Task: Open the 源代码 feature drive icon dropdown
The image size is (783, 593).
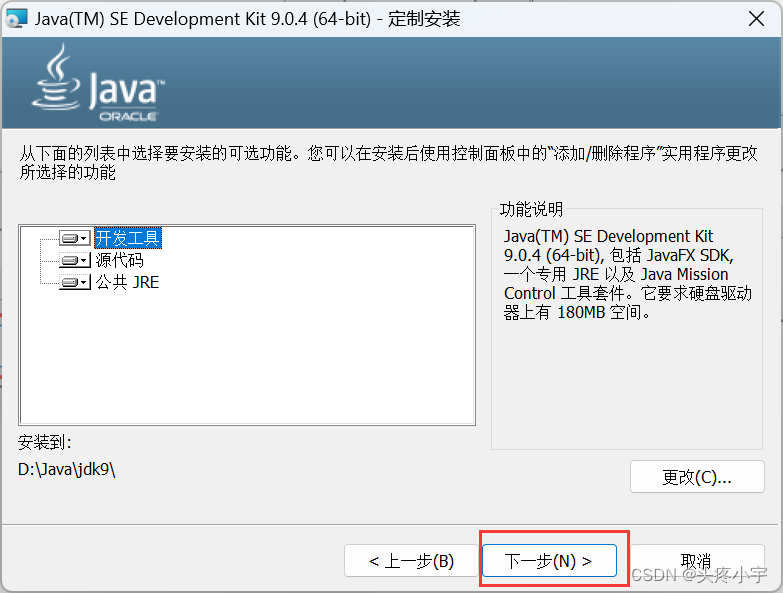Action: pyautogui.click(x=75, y=260)
